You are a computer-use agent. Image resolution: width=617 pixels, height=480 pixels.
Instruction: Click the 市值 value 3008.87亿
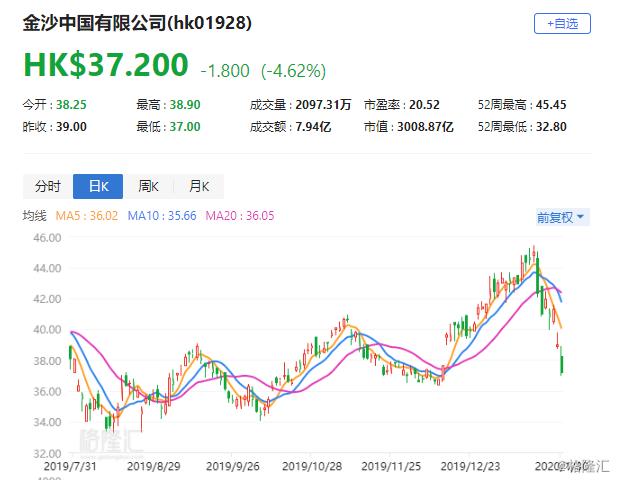pyautogui.click(x=425, y=127)
